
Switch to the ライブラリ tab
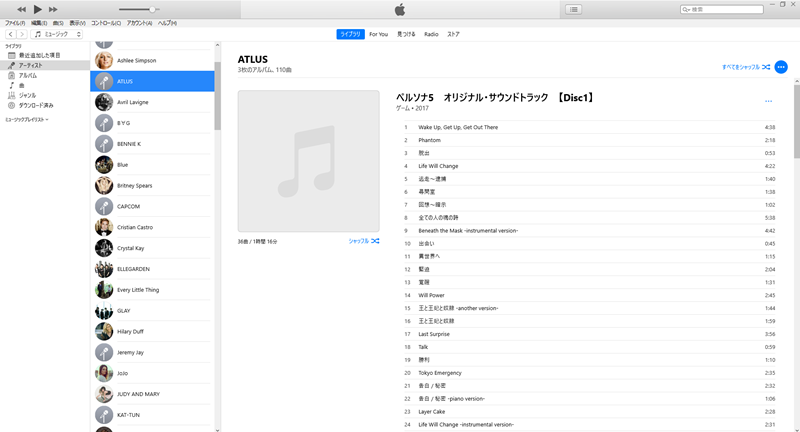[351, 34]
